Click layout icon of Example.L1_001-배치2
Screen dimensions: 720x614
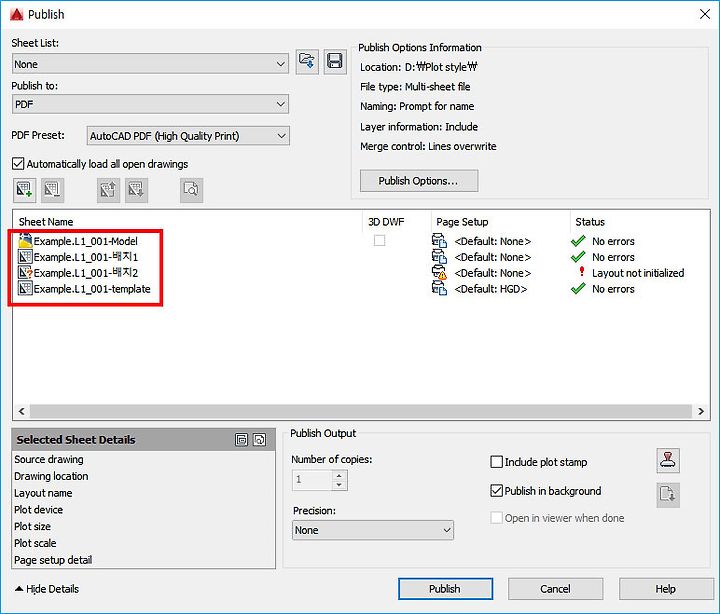(25, 272)
